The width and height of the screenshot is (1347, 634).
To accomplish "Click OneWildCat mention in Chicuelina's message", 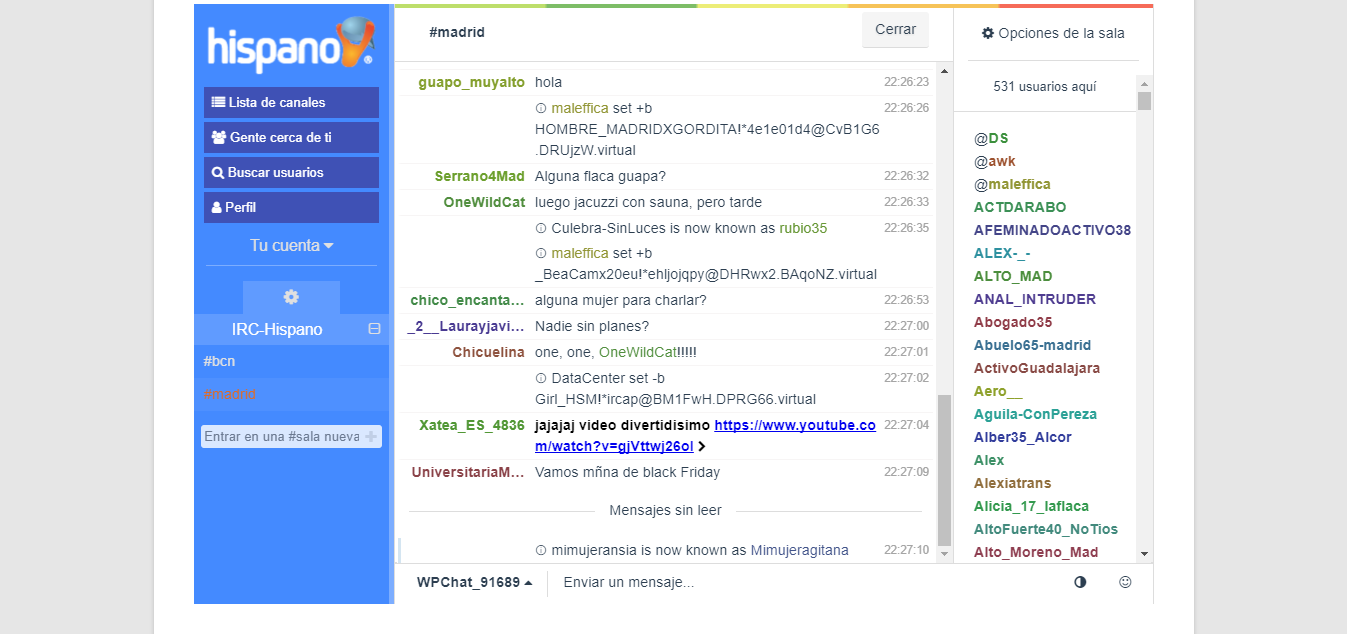I will tap(638, 352).
